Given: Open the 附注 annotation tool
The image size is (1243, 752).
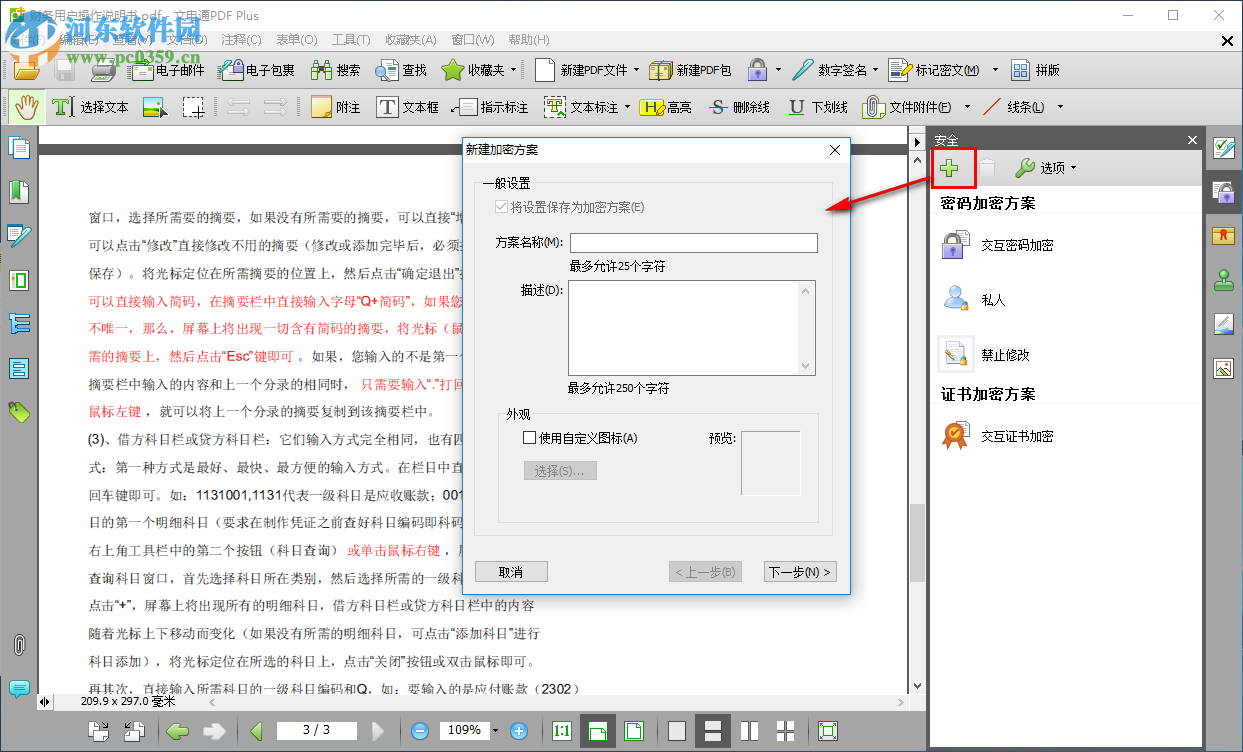Looking at the screenshot, I should pos(334,106).
